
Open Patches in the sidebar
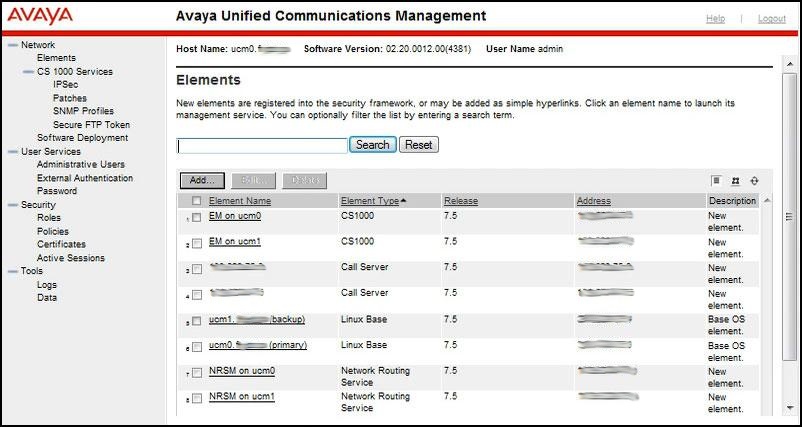coord(70,98)
